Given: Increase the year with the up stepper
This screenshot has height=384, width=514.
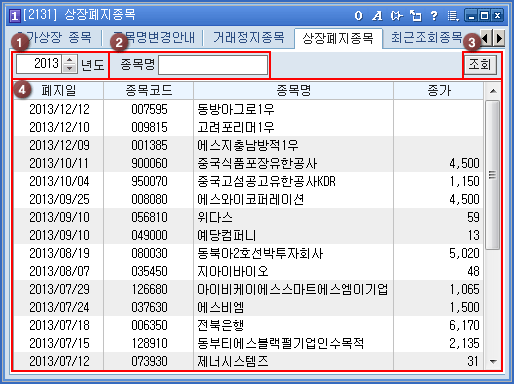Looking at the screenshot, I should pyautogui.click(x=69, y=59).
